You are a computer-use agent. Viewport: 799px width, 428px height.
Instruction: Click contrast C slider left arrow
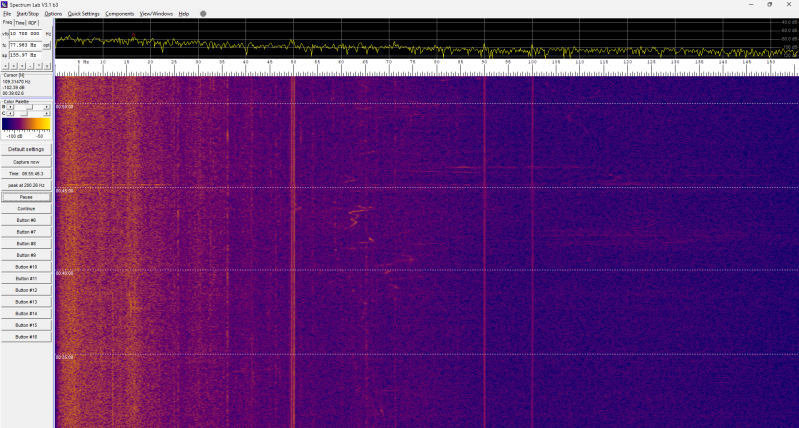pyautogui.click(x=10, y=113)
